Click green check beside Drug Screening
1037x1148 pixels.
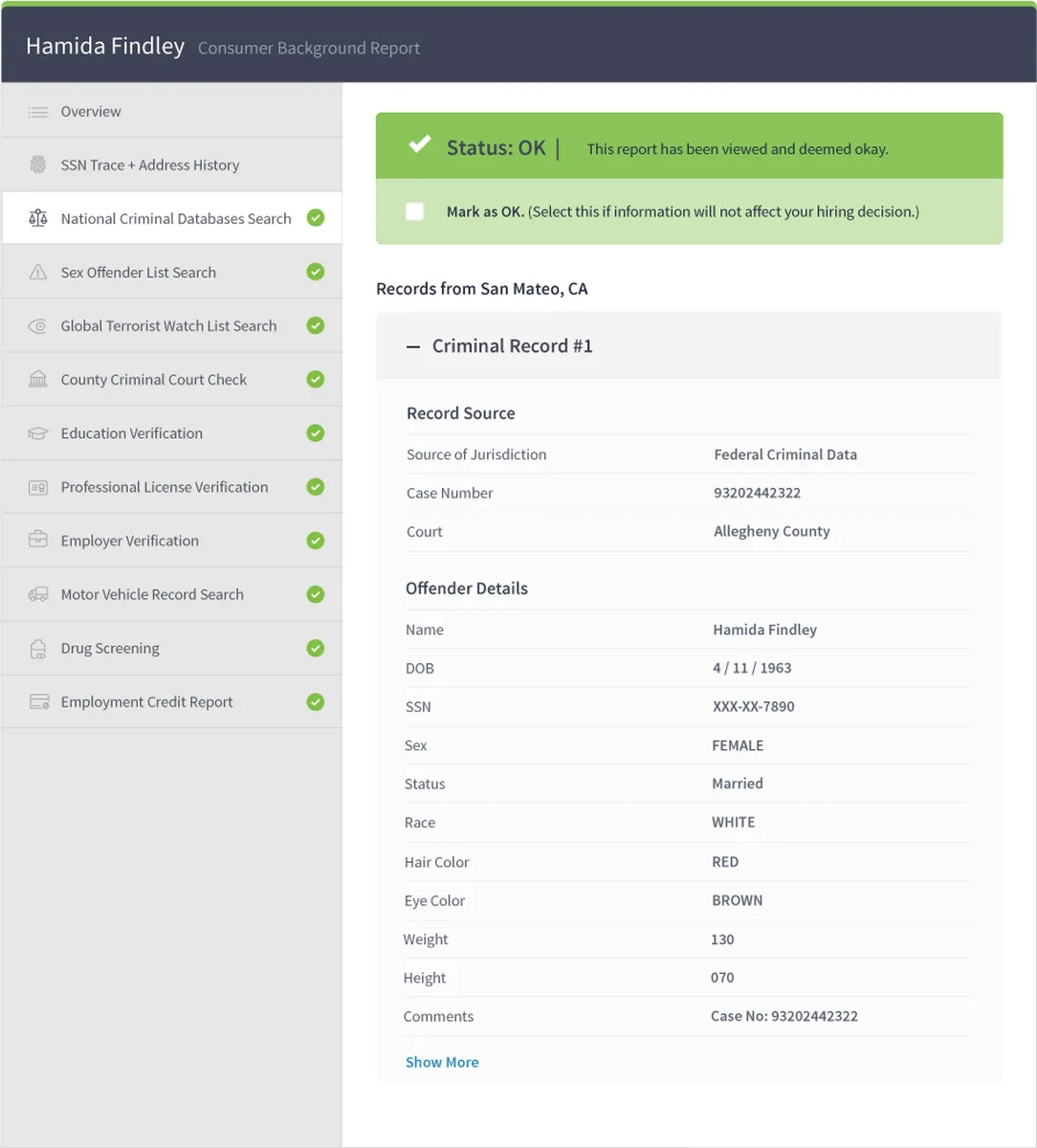point(315,648)
